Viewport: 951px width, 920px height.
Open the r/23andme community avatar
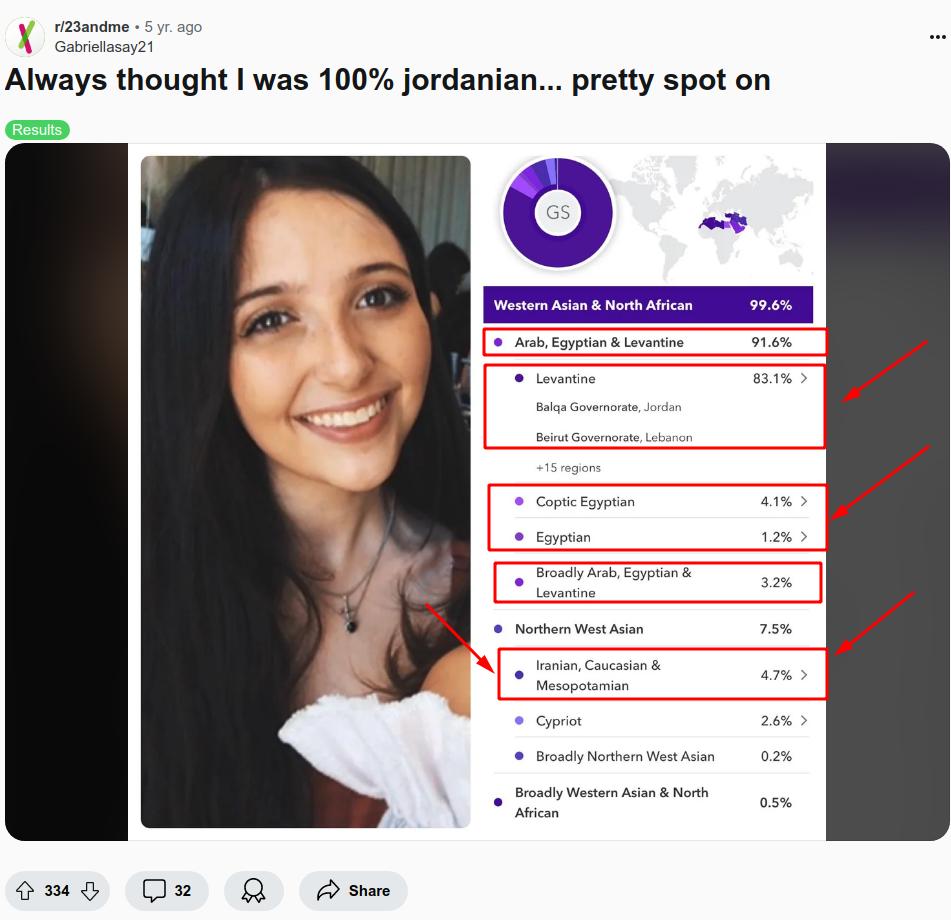coord(25,37)
